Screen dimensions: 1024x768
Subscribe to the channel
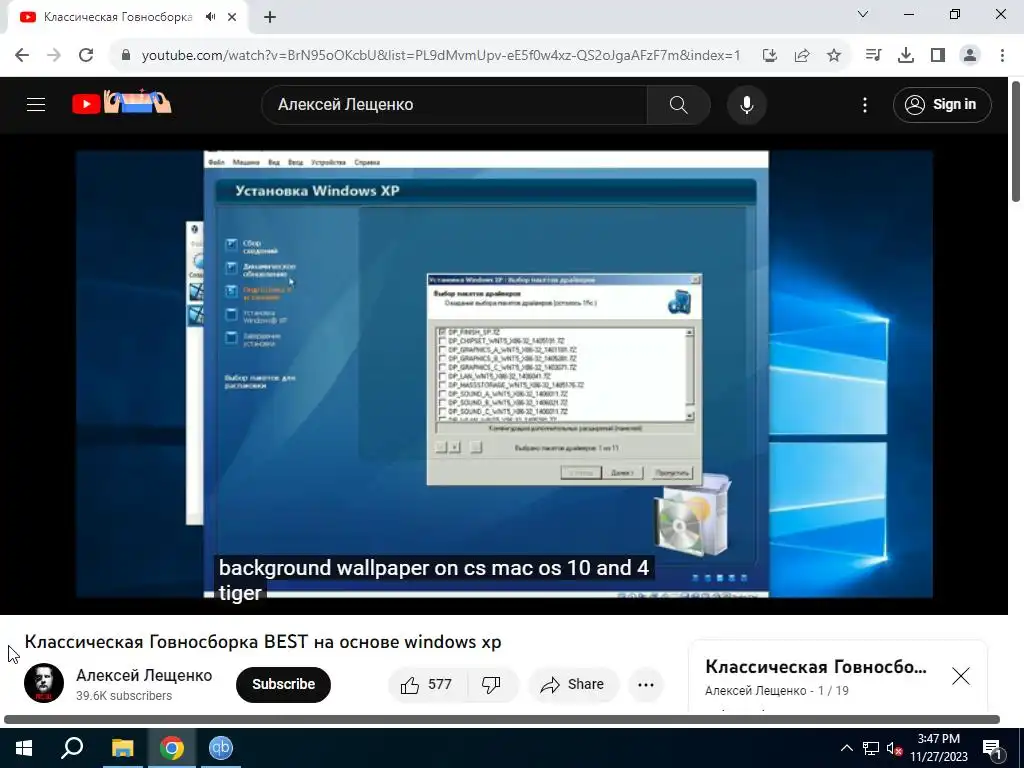[283, 684]
